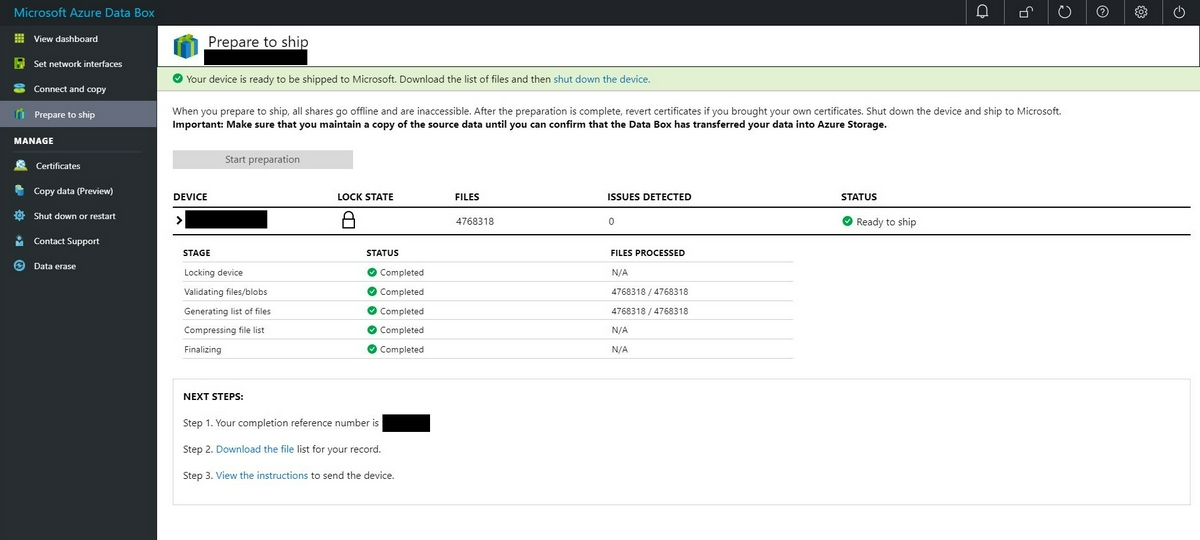
Task: Click the Ready to ship status text
Action: (x=886, y=222)
